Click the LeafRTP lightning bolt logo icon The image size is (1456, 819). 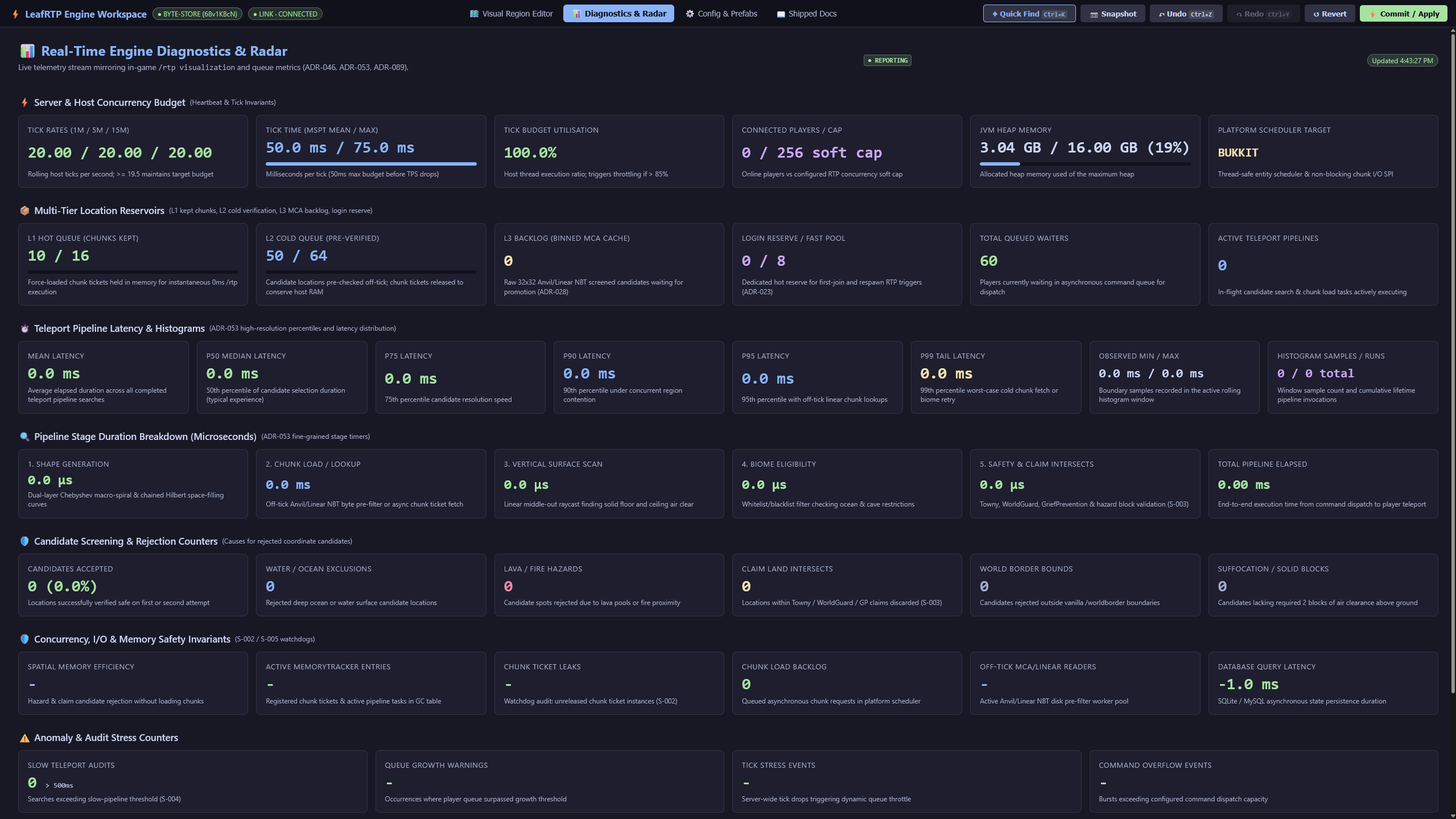[15, 14]
